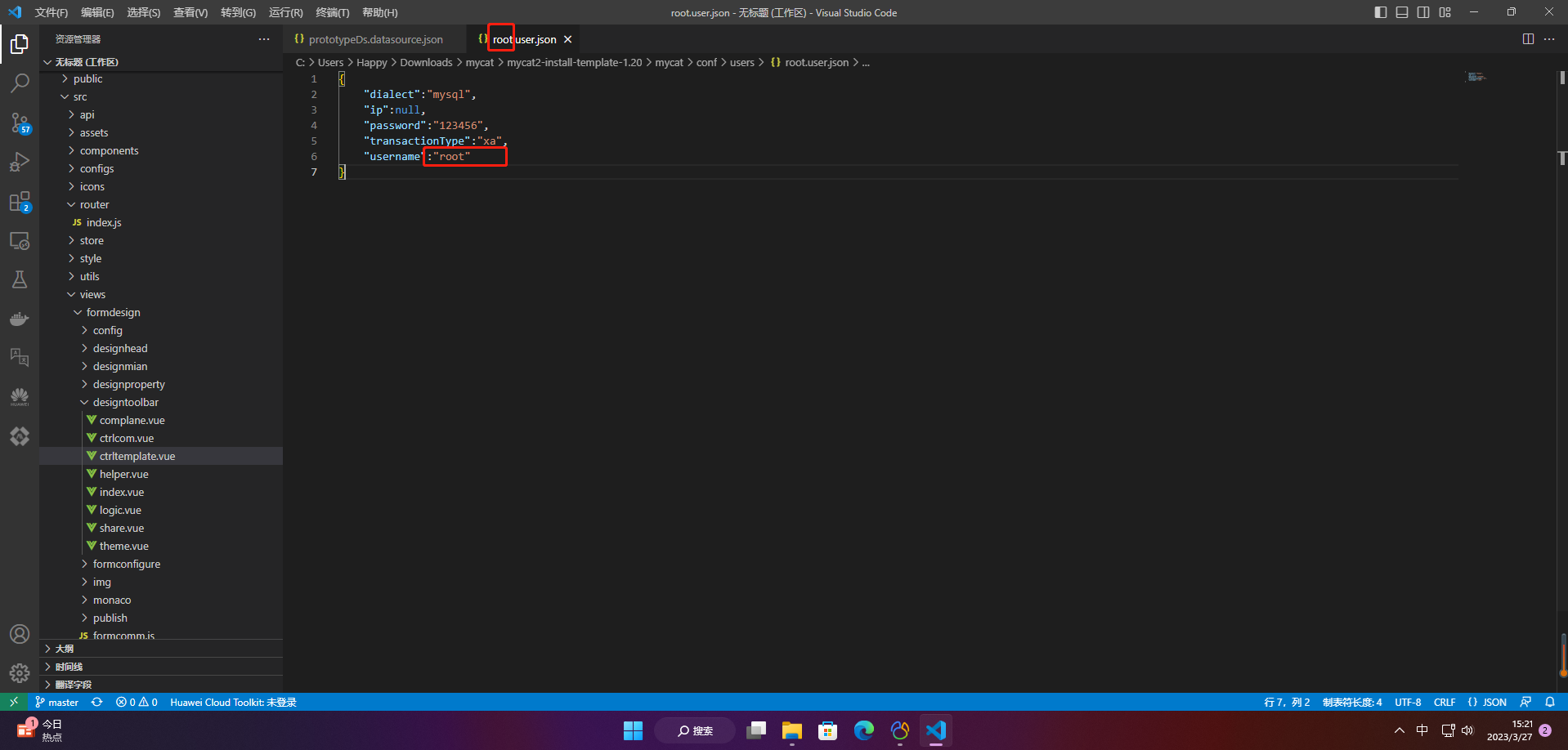Click the master branch in status bar
1568x750 pixels.
coord(57,702)
